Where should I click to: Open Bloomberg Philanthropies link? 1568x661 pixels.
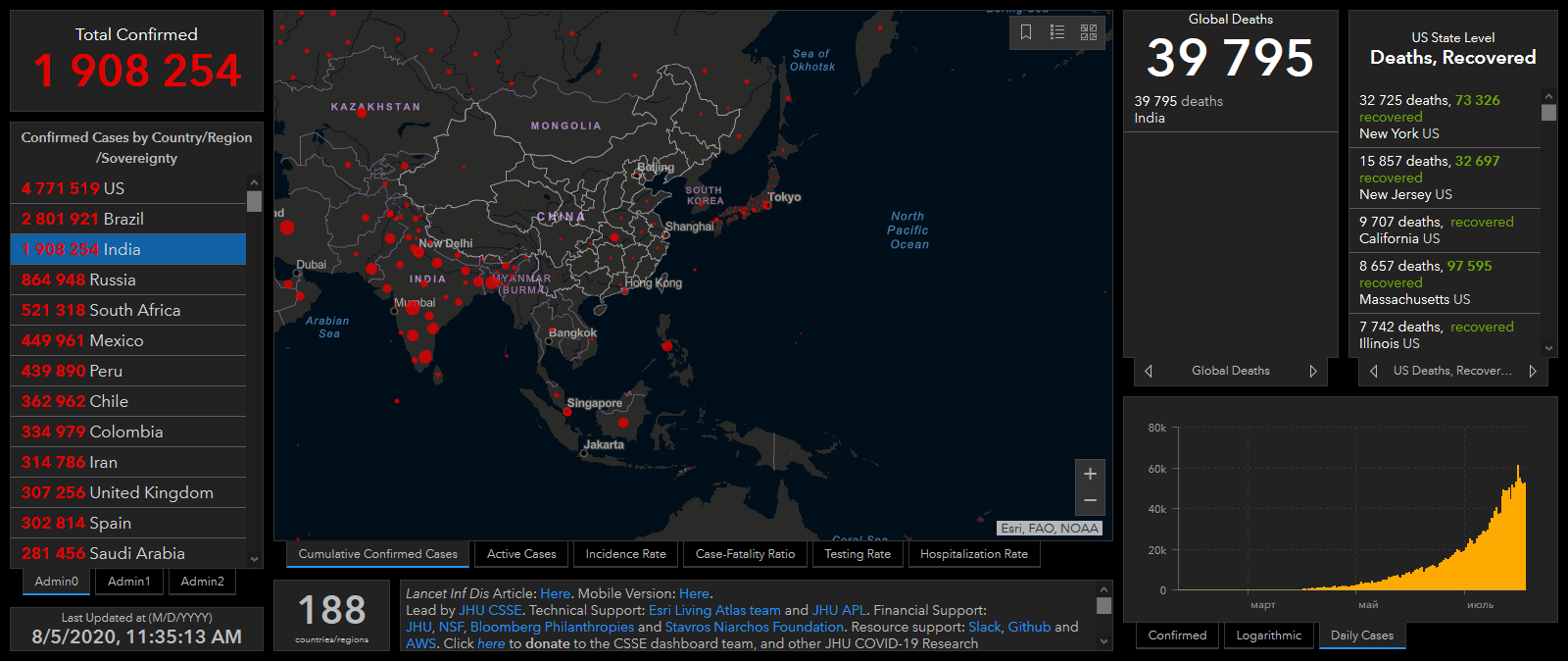(552, 627)
